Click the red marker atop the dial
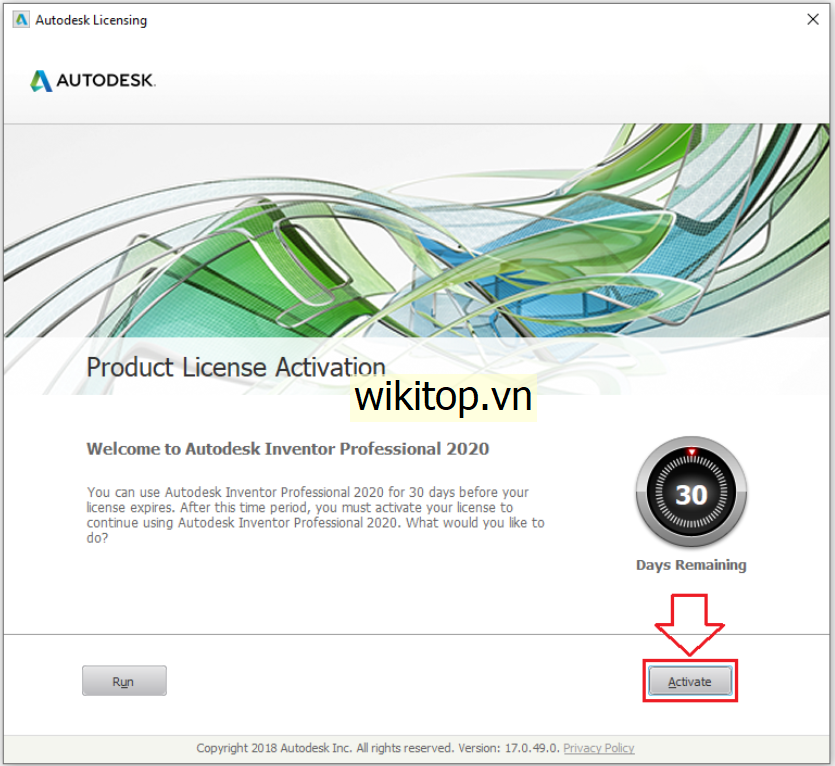The width and height of the screenshot is (835, 766). pos(692,452)
